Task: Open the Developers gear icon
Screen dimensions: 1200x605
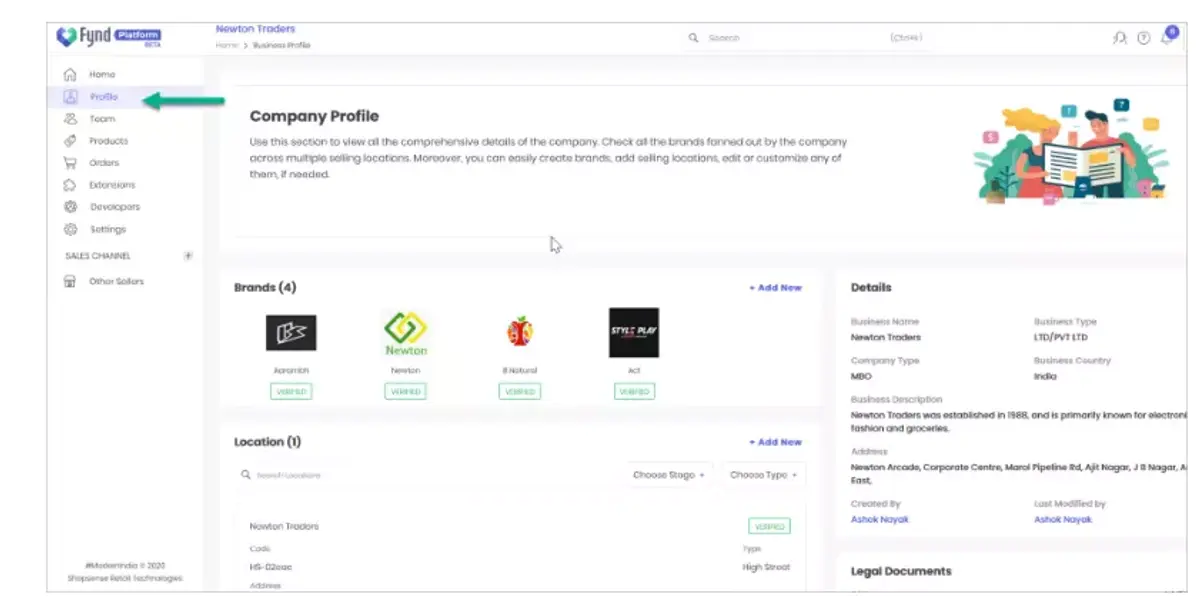Action: tap(70, 207)
